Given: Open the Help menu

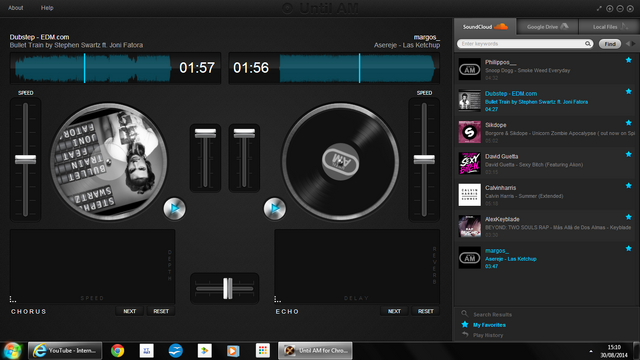Looking at the screenshot, I should click(x=47, y=8).
